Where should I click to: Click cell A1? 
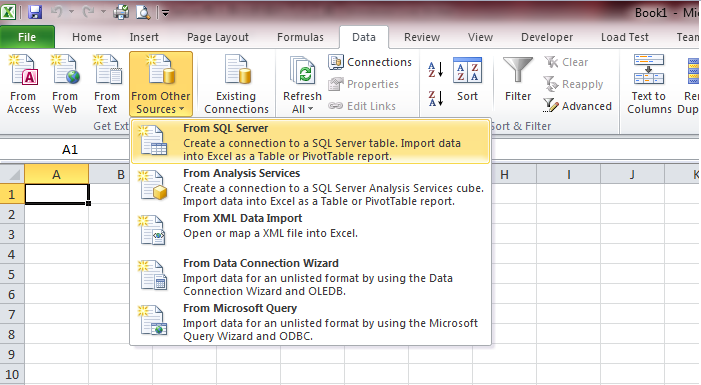[x=57, y=195]
